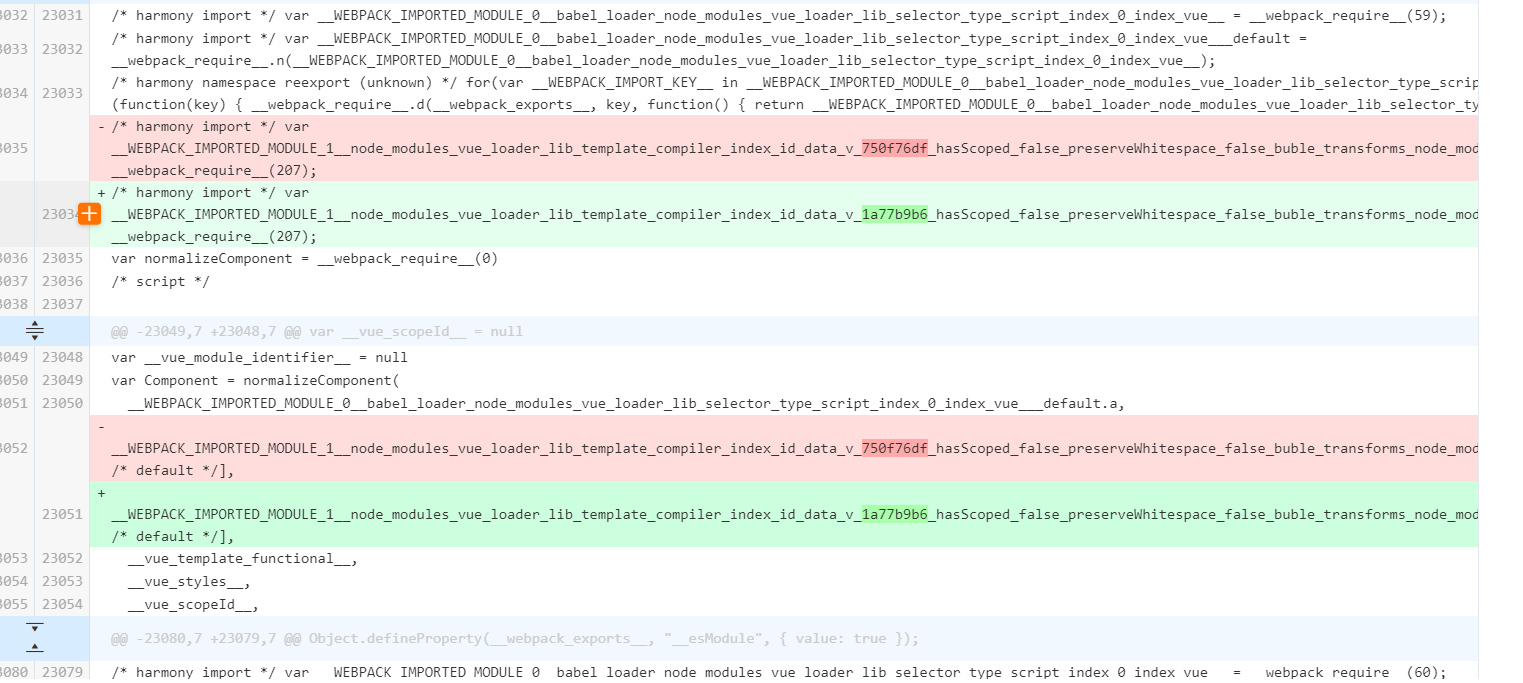1523x683 pixels.
Task: Click the expand-down arrow above the last hunk
Action: [35, 625]
